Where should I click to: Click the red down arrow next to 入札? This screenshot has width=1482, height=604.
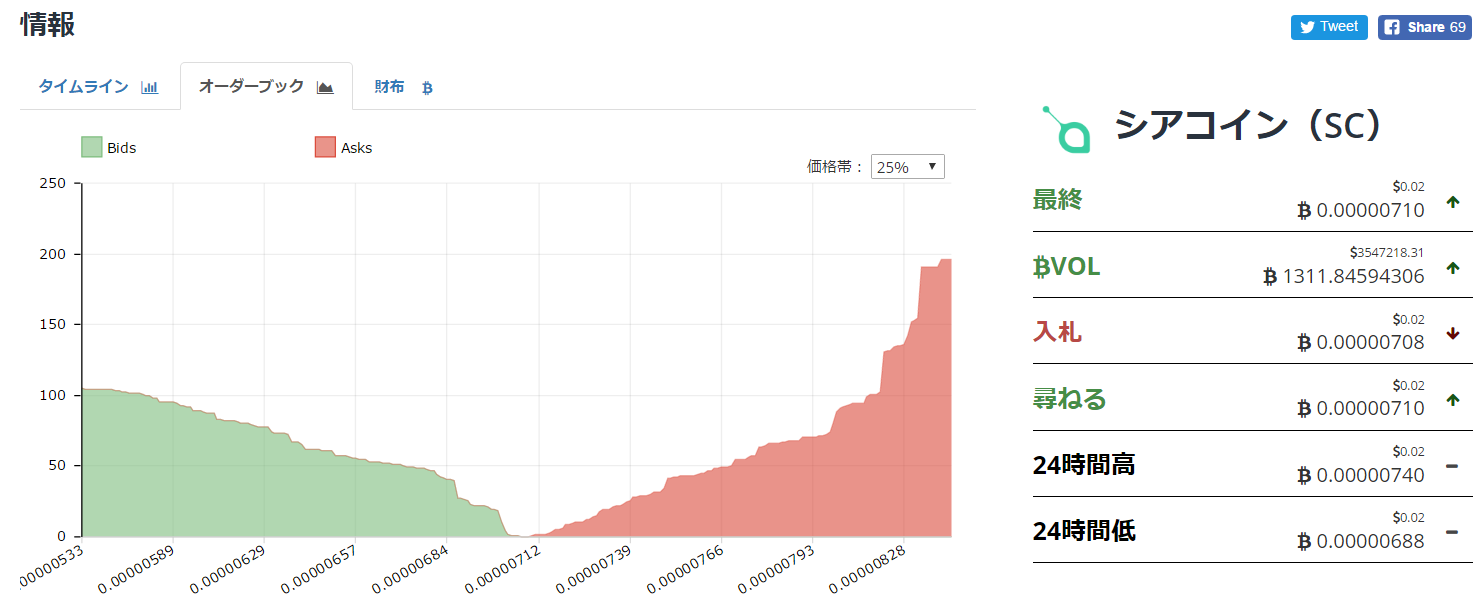coord(1452,333)
